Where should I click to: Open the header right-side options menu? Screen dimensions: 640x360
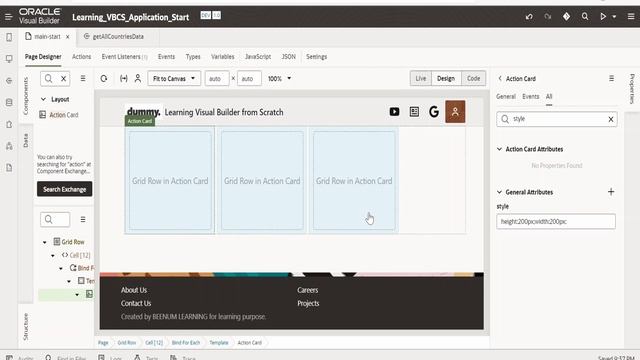coord(631,16)
